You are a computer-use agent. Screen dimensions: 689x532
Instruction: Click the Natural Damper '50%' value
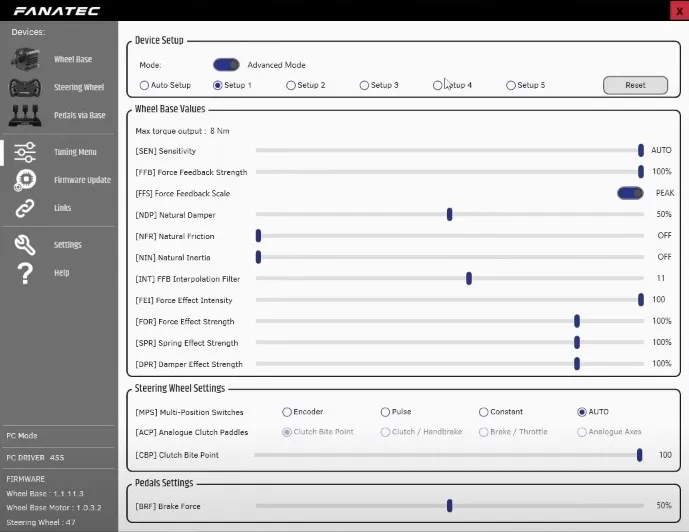664,214
